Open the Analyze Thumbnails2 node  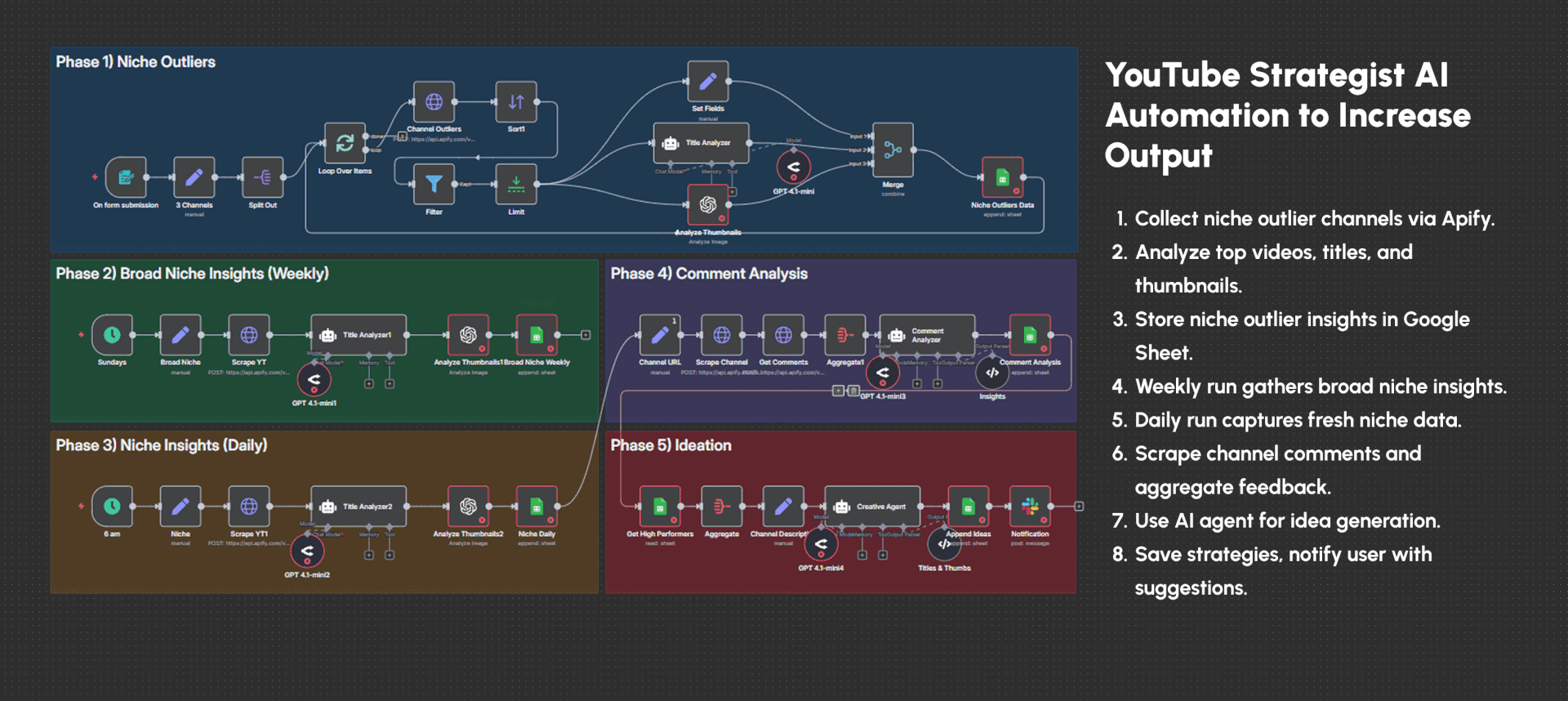pos(468,507)
